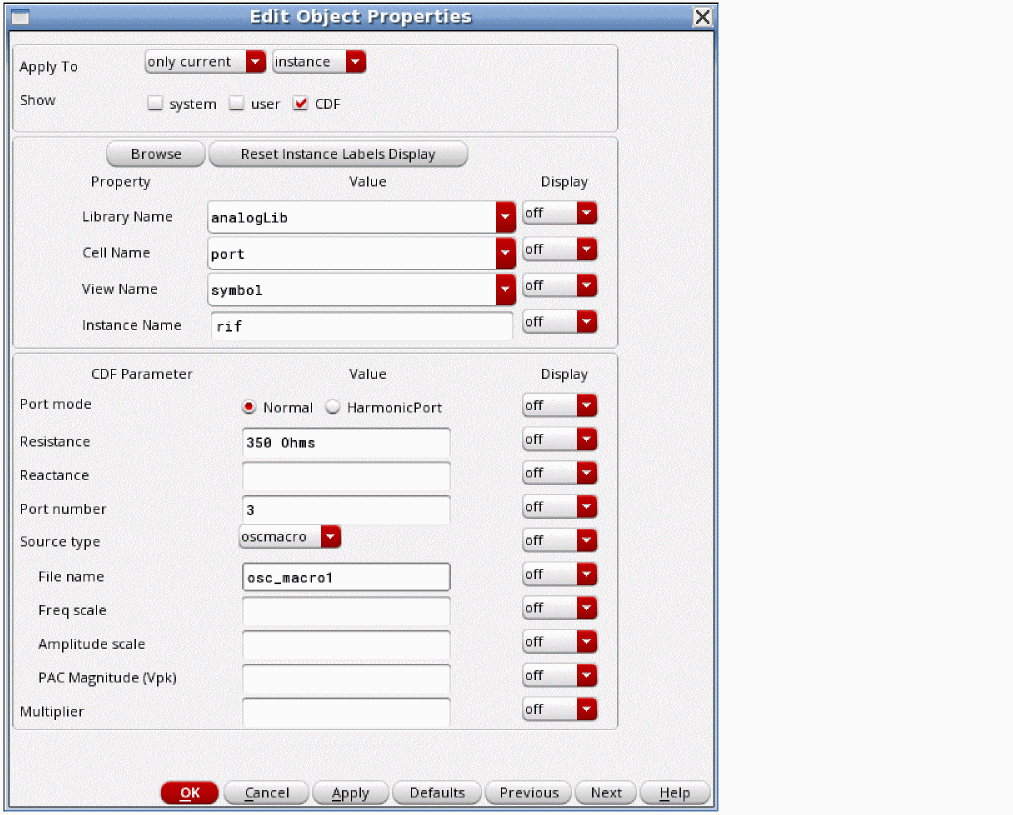
Task: Click Reset Instance Labels Display button
Action: pyautogui.click(x=338, y=154)
